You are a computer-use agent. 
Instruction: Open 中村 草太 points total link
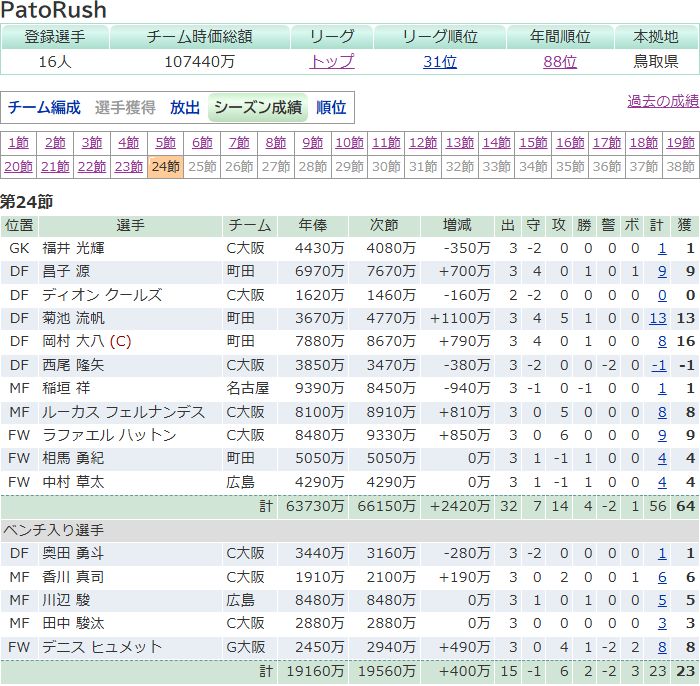click(662, 482)
